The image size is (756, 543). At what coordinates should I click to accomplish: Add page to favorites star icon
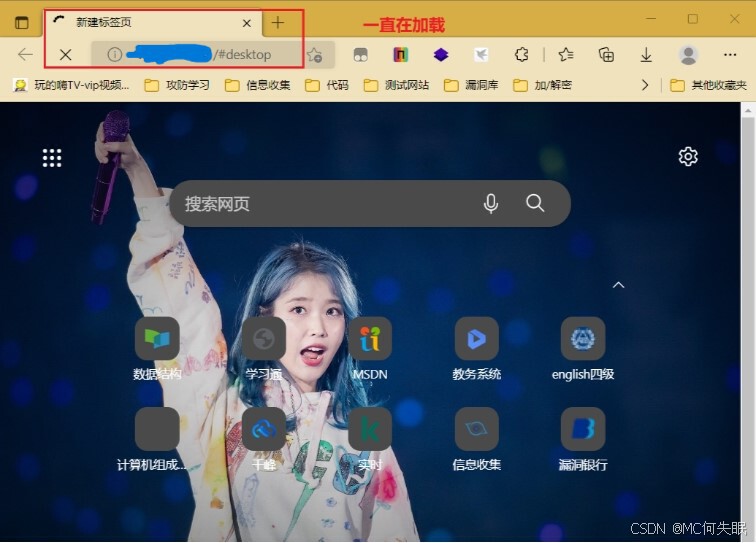315,55
